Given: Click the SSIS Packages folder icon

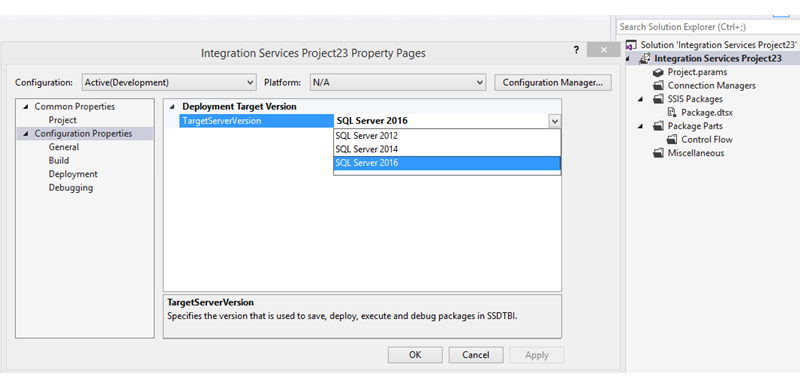Looking at the screenshot, I should [658, 99].
